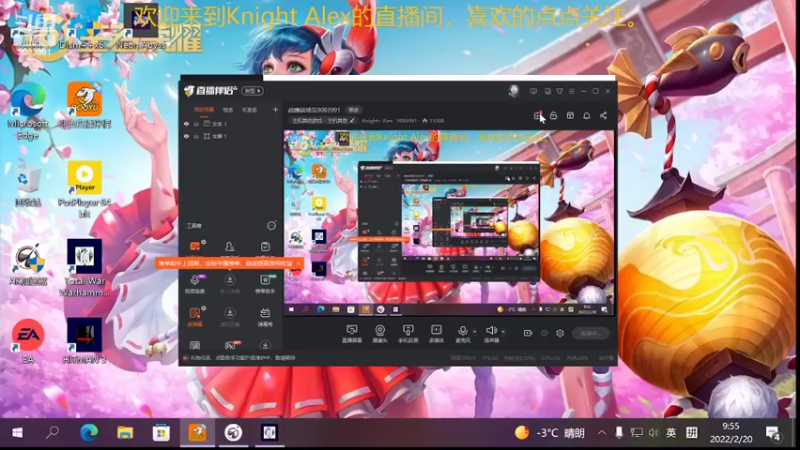
Task: Open streaming settings gear near start button
Action: coord(560,333)
